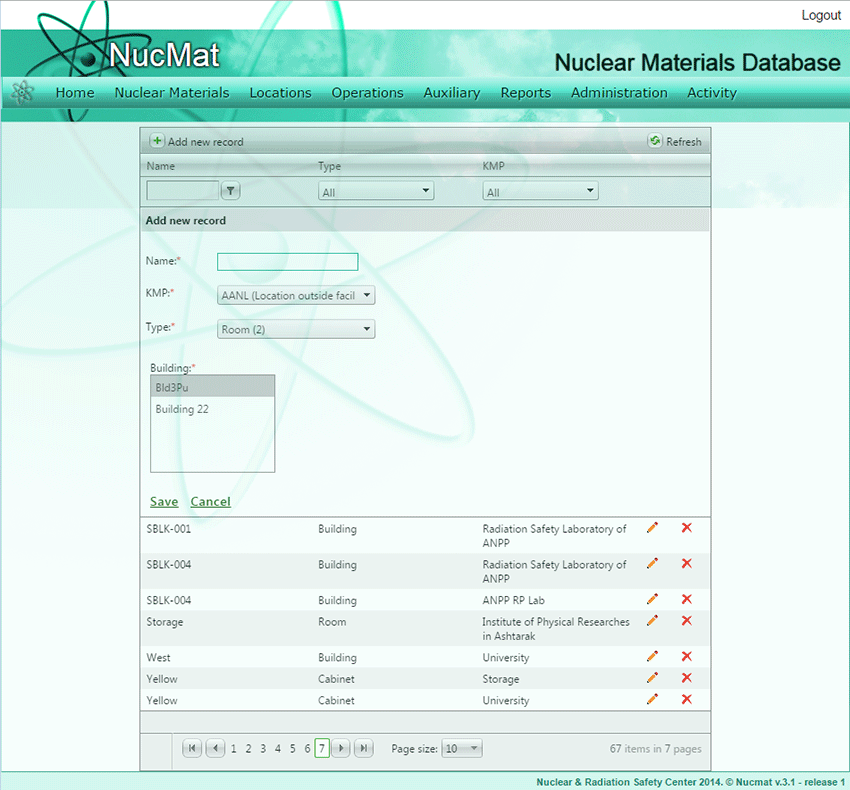
Task: Delete the West building record
Action: (x=686, y=656)
